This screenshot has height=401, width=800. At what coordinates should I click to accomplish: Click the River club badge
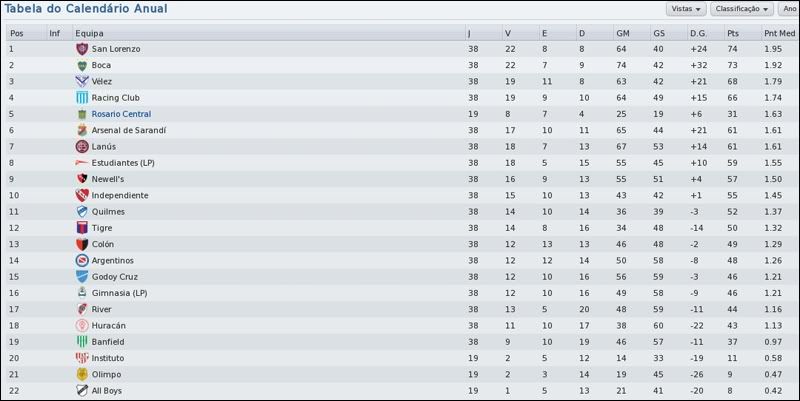[x=82, y=309]
